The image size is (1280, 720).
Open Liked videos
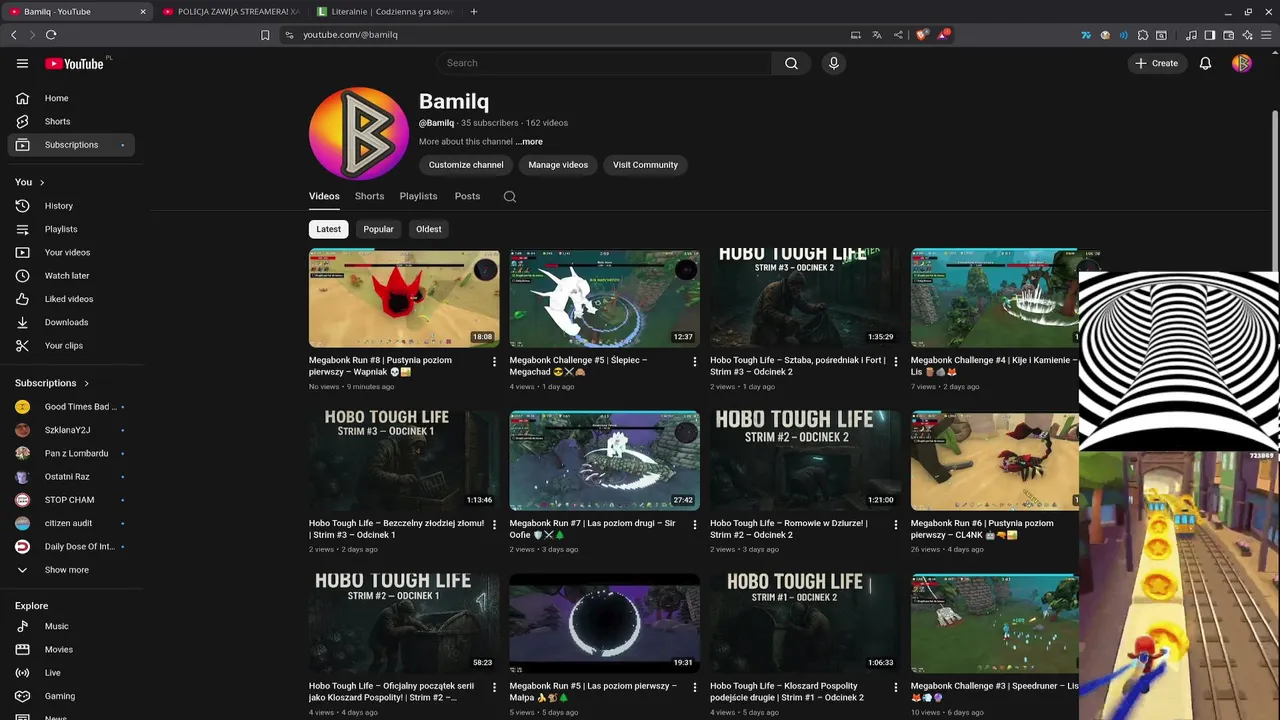pos(71,299)
